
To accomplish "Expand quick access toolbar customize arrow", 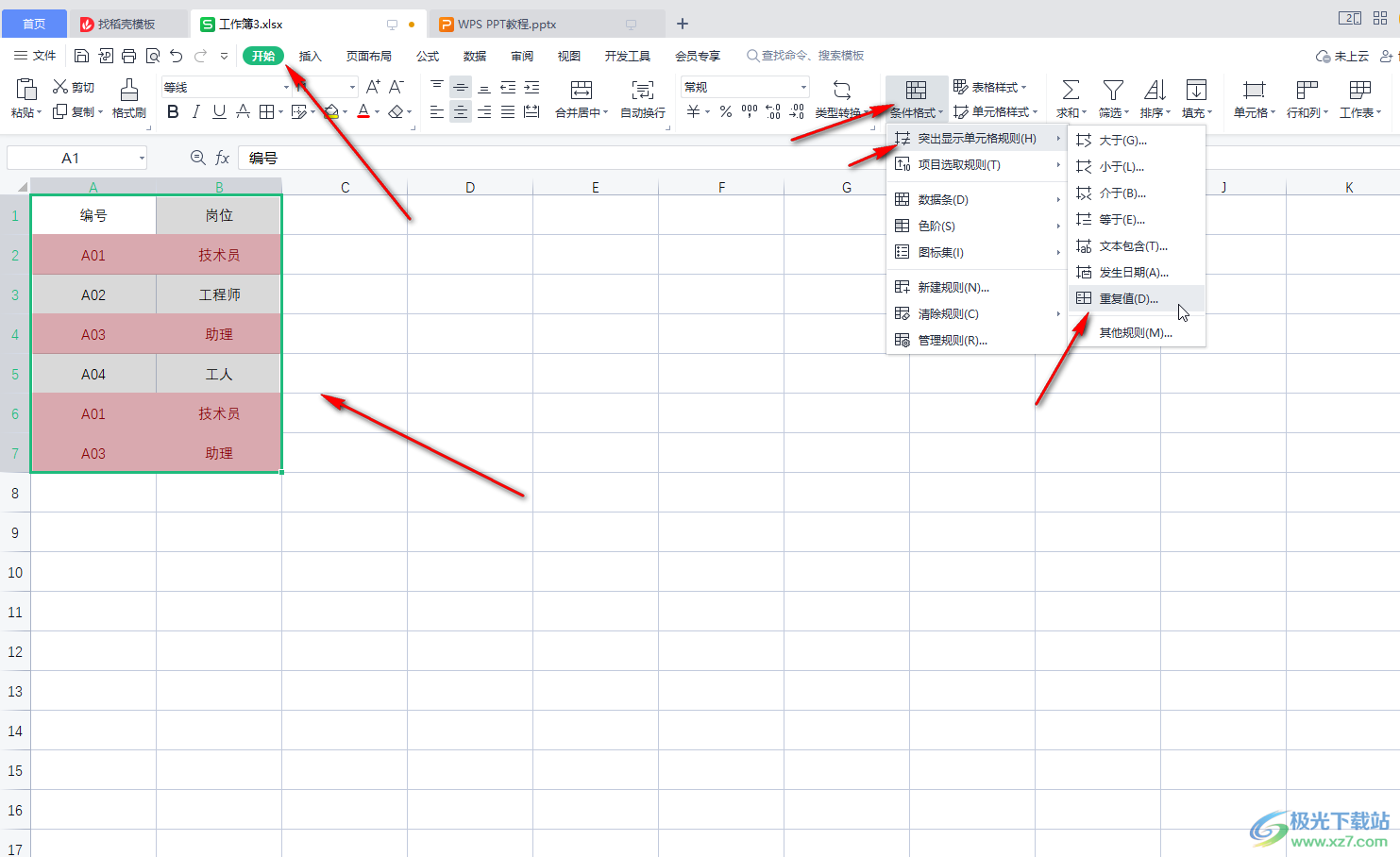I will [224, 56].
